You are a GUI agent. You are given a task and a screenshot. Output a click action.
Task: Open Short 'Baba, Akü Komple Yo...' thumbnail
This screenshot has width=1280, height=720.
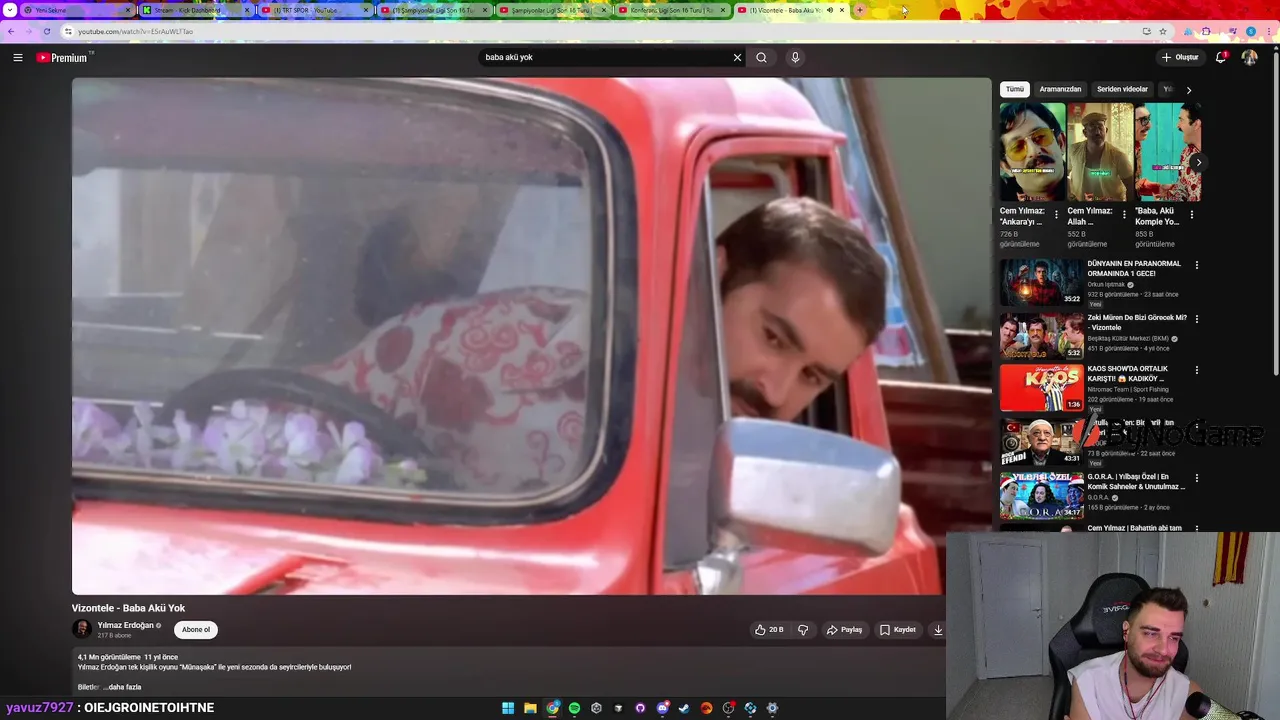[1168, 152]
